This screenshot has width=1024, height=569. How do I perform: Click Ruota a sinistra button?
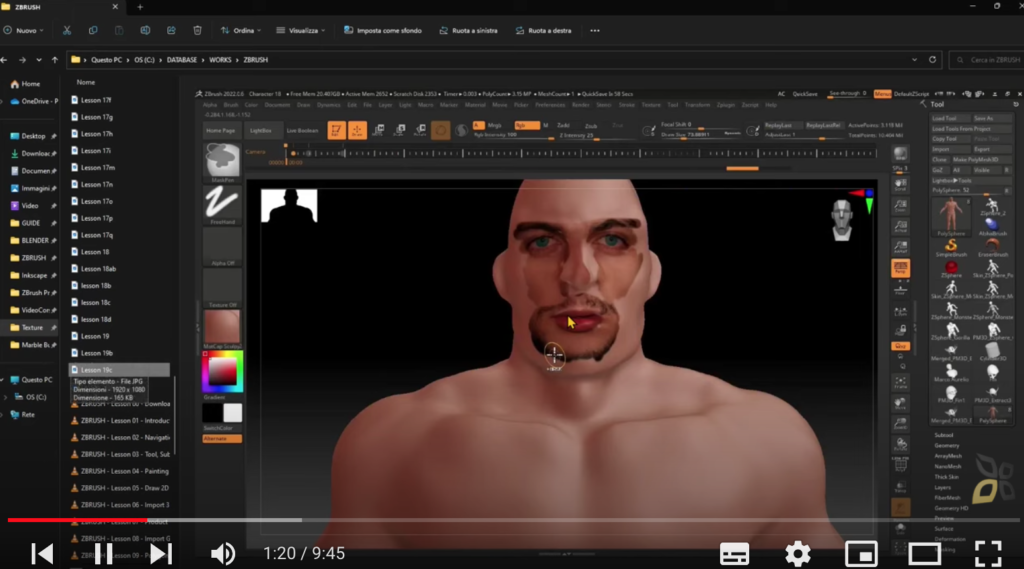point(468,30)
